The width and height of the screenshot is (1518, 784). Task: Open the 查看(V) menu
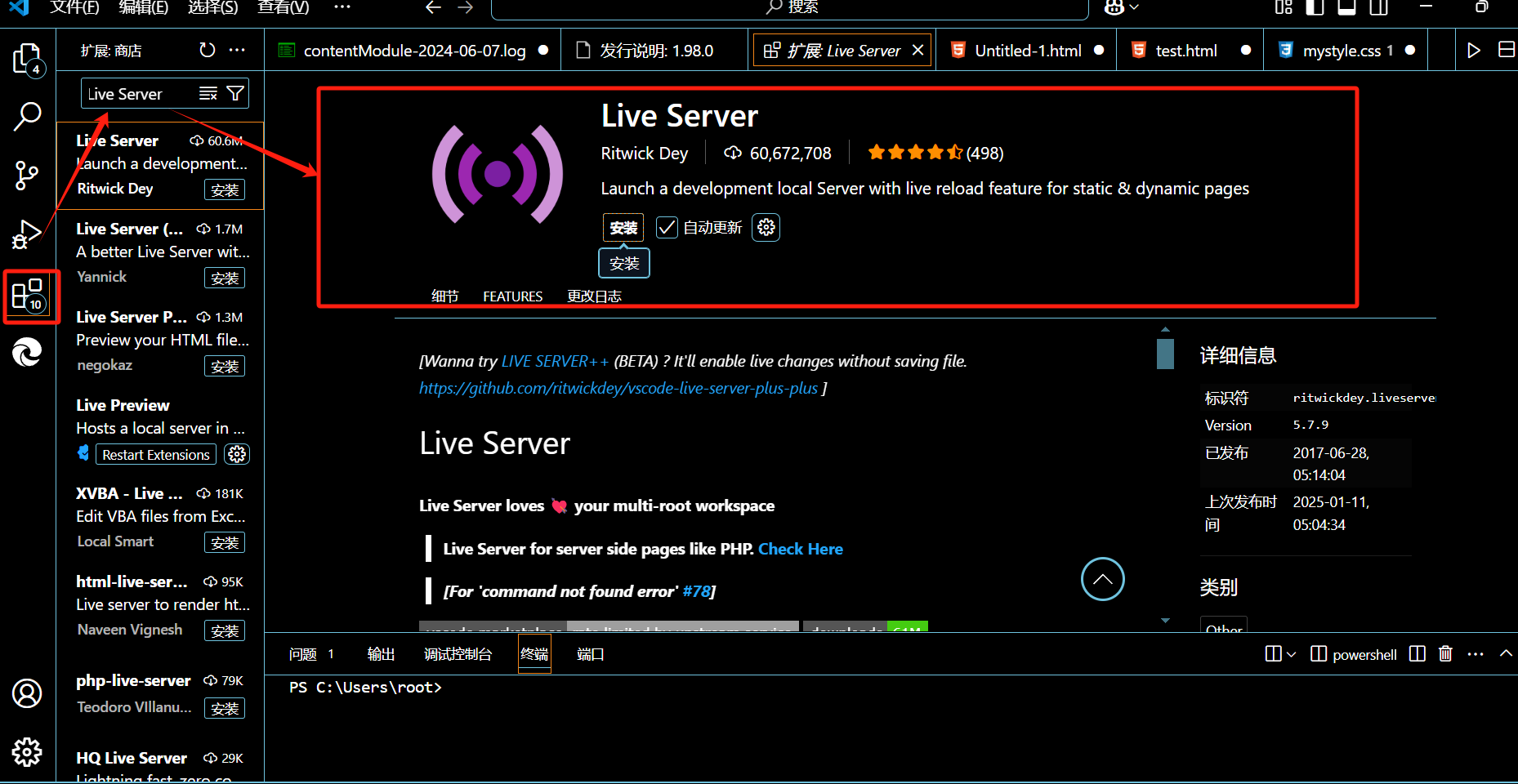coord(284,7)
